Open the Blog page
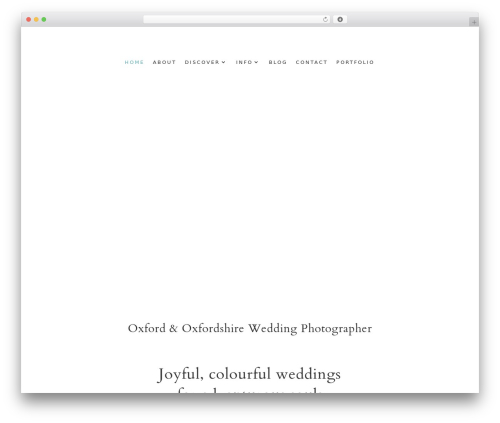 (x=278, y=62)
